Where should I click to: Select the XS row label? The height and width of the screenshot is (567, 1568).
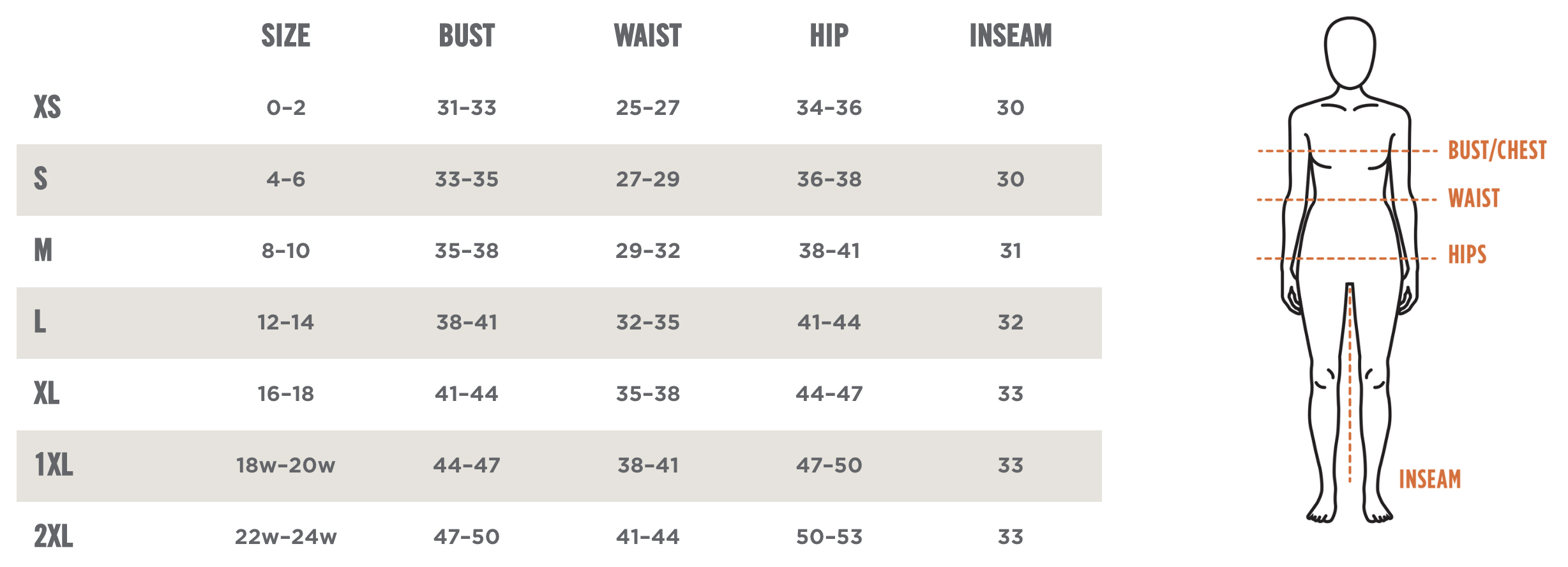47,107
